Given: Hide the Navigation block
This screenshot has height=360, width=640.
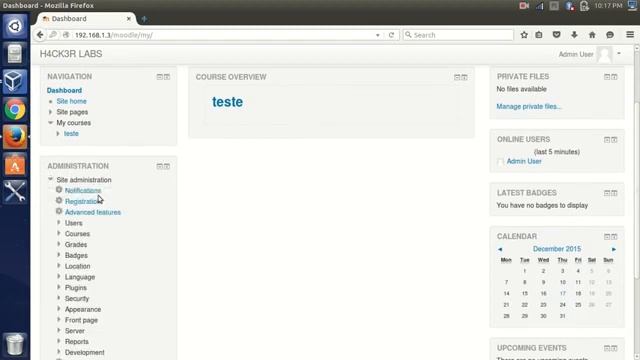Looking at the screenshot, I should point(160,77).
